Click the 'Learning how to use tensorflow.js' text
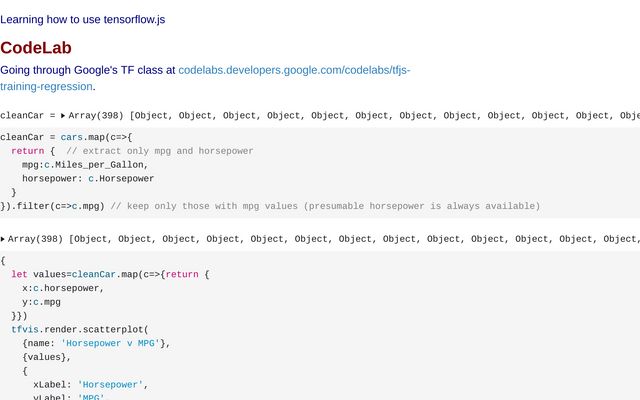 point(82,19)
